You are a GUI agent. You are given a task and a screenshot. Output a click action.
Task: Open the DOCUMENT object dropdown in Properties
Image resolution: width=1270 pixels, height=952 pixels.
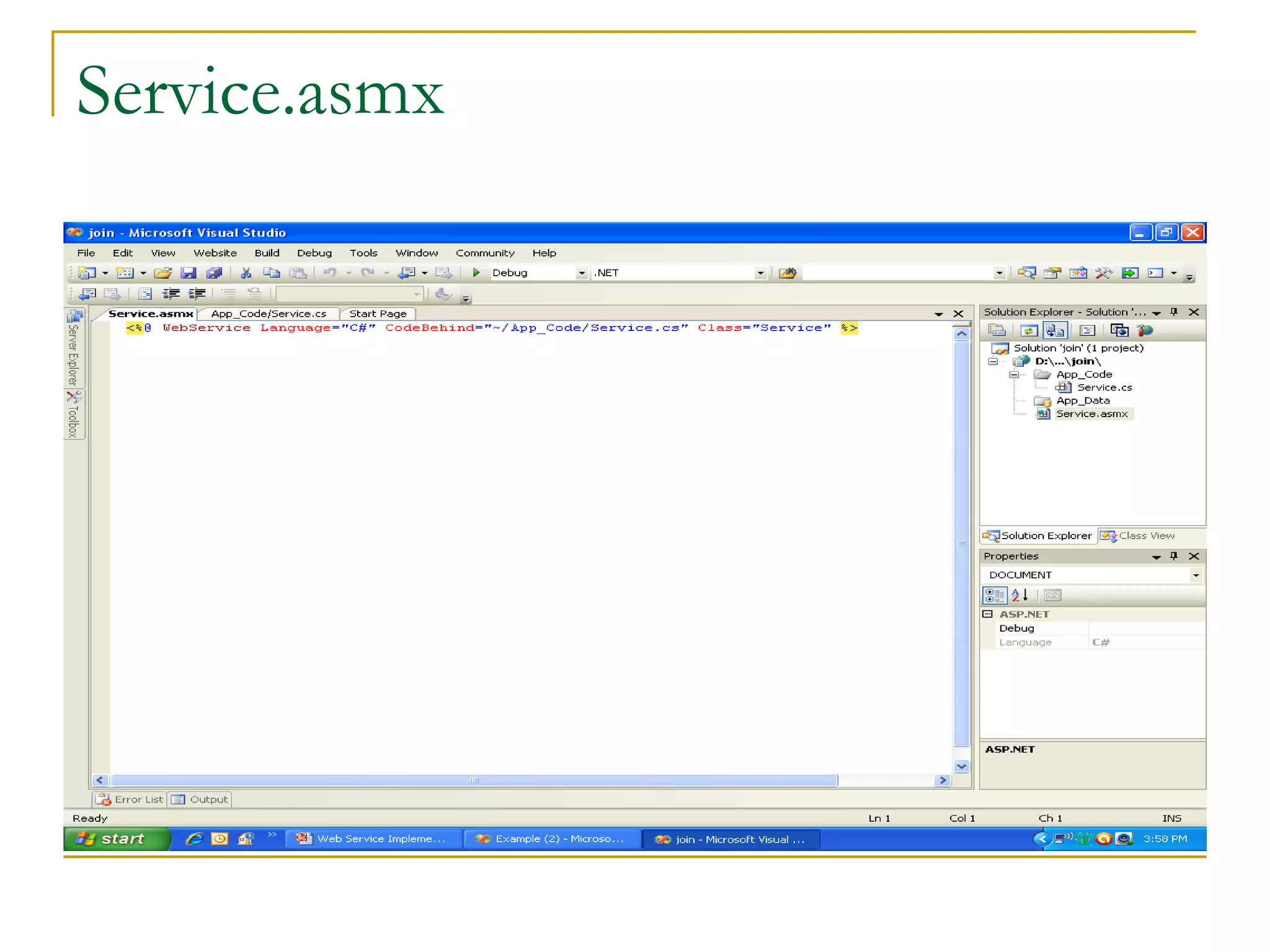click(x=1196, y=575)
